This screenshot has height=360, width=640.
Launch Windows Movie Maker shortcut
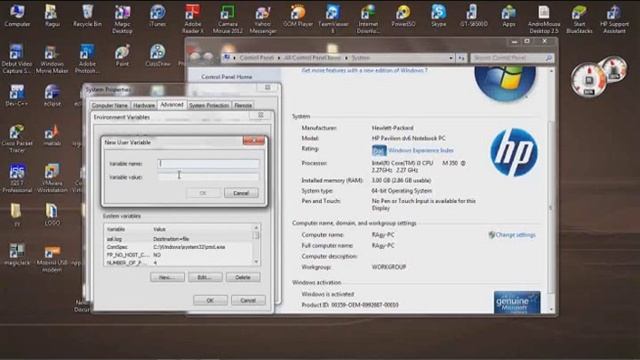(52, 59)
